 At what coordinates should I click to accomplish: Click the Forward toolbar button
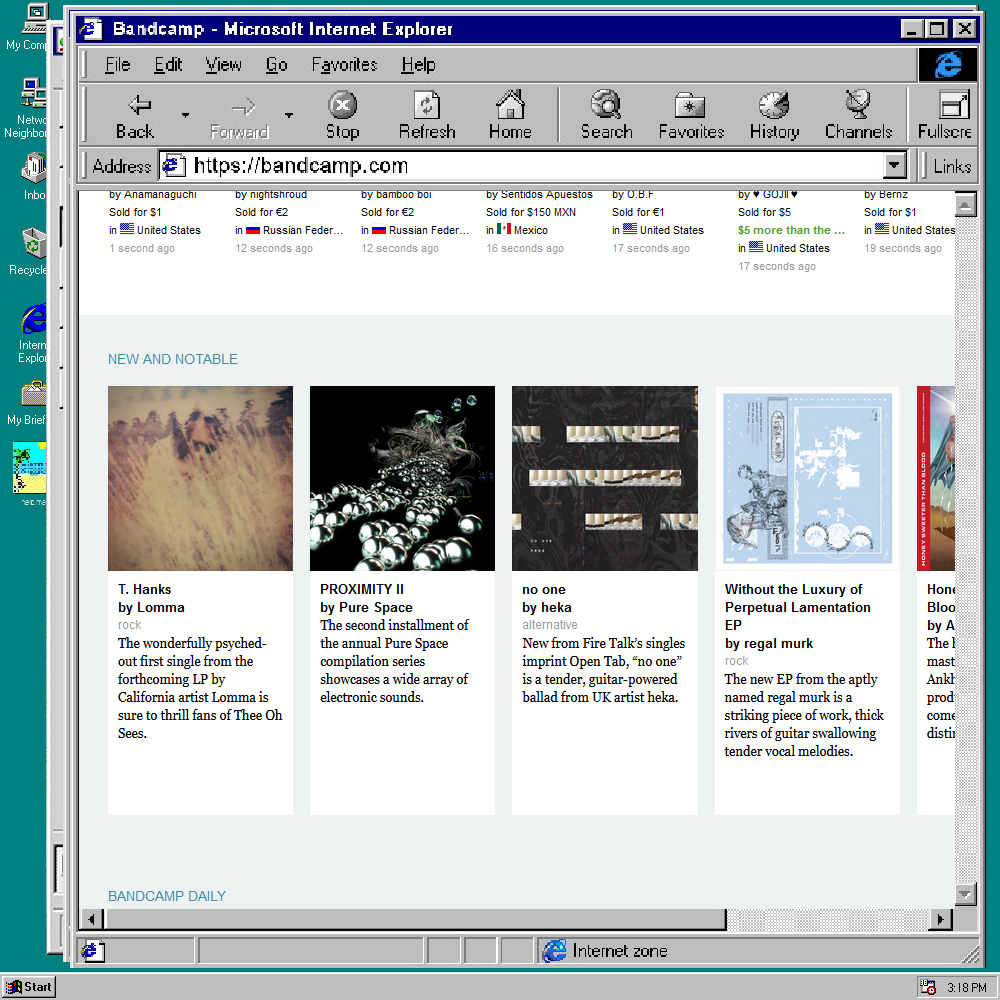point(239,116)
